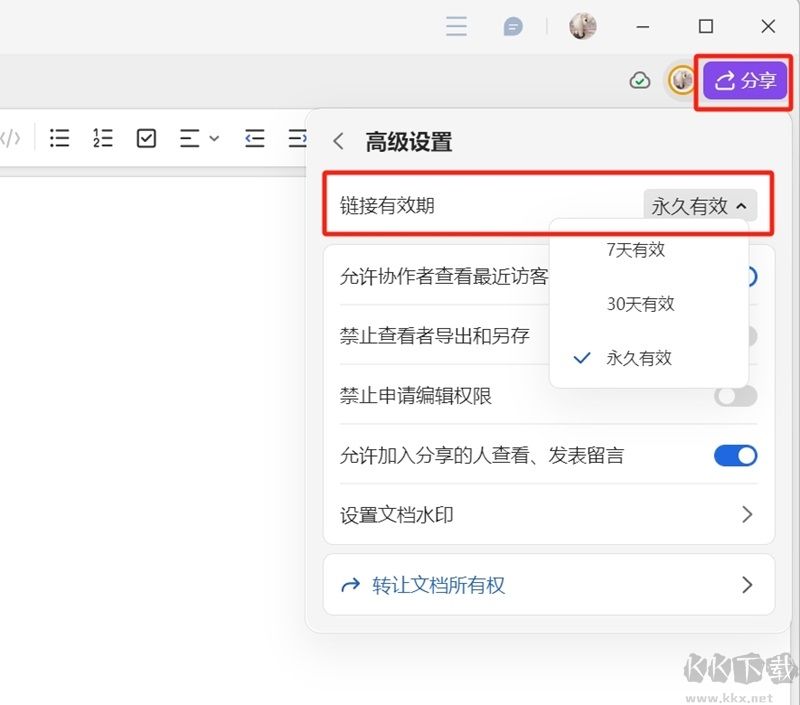The width and height of the screenshot is (800, 705).
Task: Select 7天有效 from the validity options
Action: pyautogui.click(x=637, y=250)
